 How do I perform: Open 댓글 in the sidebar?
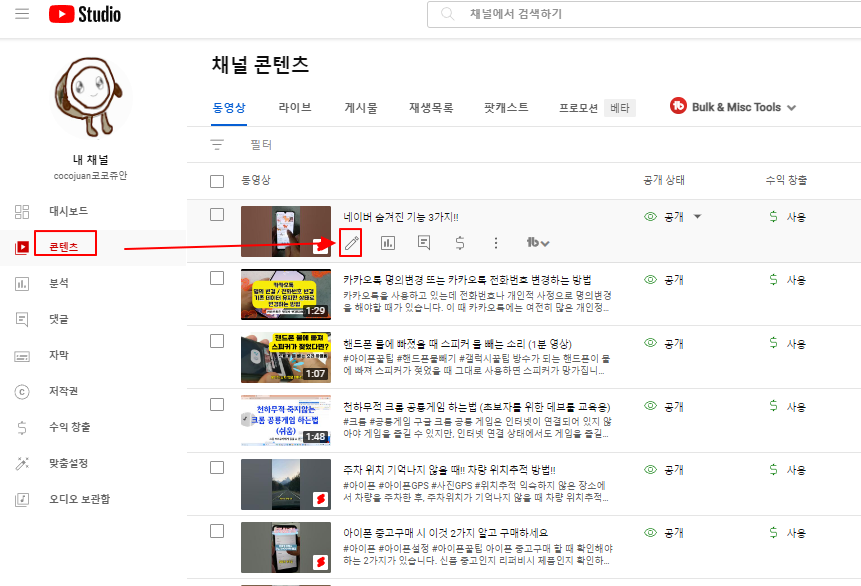(x=59, y=319)
